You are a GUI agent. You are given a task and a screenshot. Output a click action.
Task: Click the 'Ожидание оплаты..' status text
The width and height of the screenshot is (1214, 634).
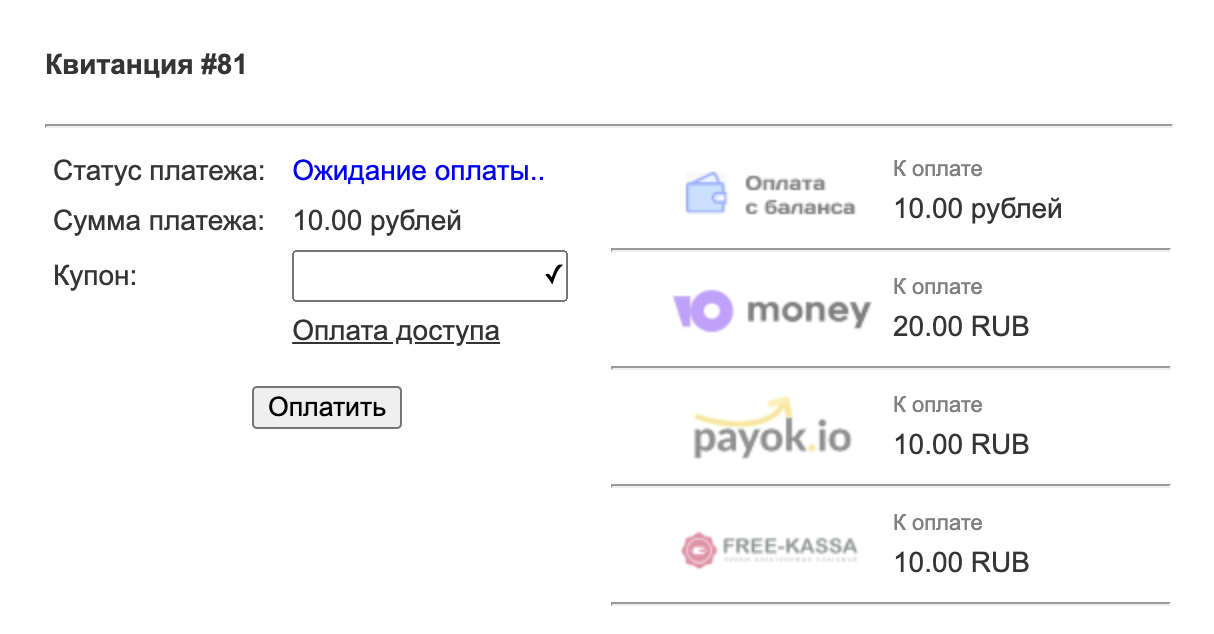[418, 171]
